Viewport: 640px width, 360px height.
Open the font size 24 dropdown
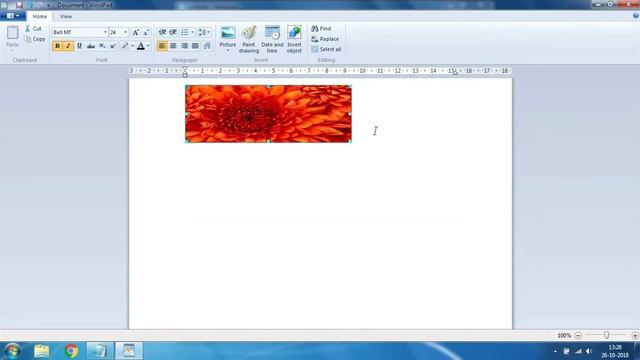[125, 32]
